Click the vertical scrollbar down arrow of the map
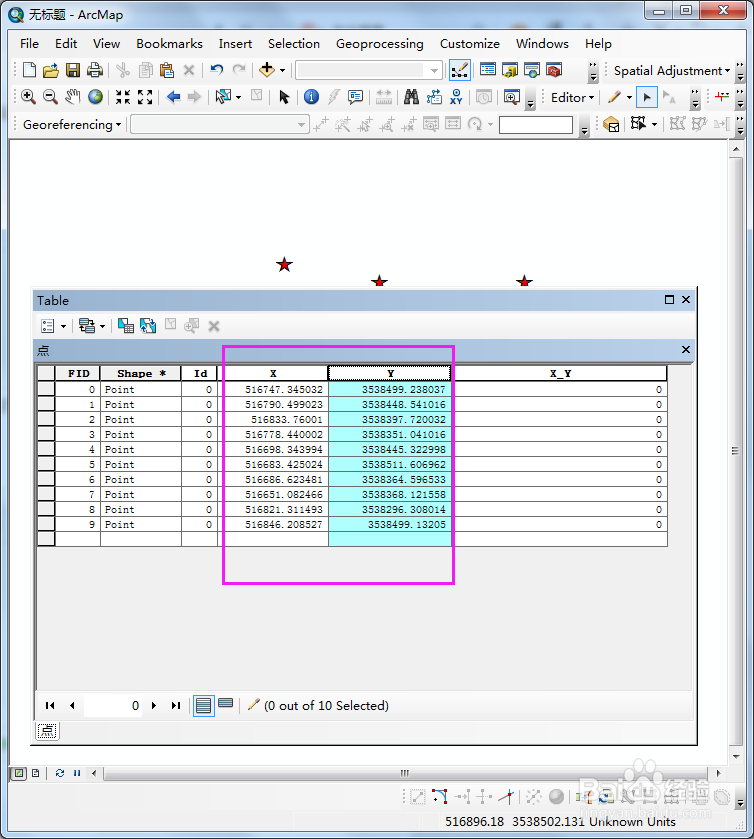754x839 pixels. (x=736, y=756)
